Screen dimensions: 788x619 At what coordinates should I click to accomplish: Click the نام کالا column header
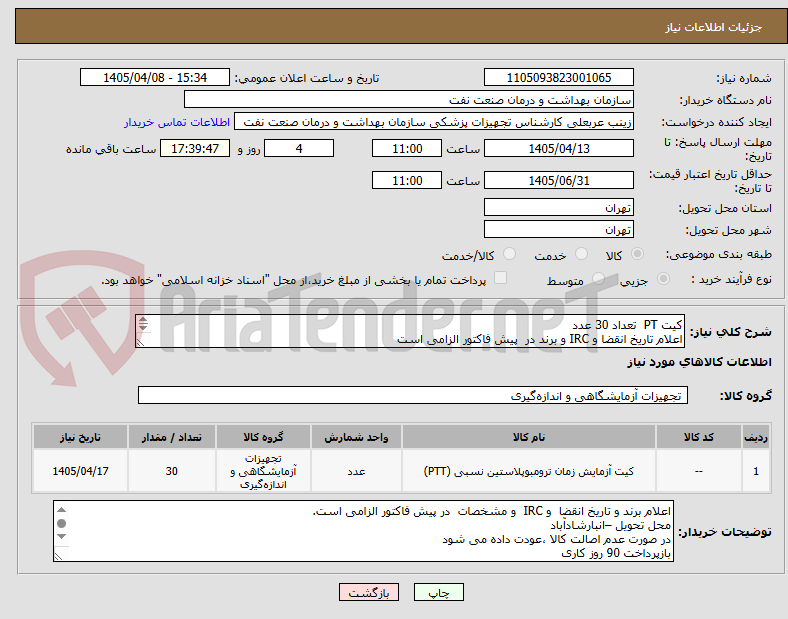529,437
